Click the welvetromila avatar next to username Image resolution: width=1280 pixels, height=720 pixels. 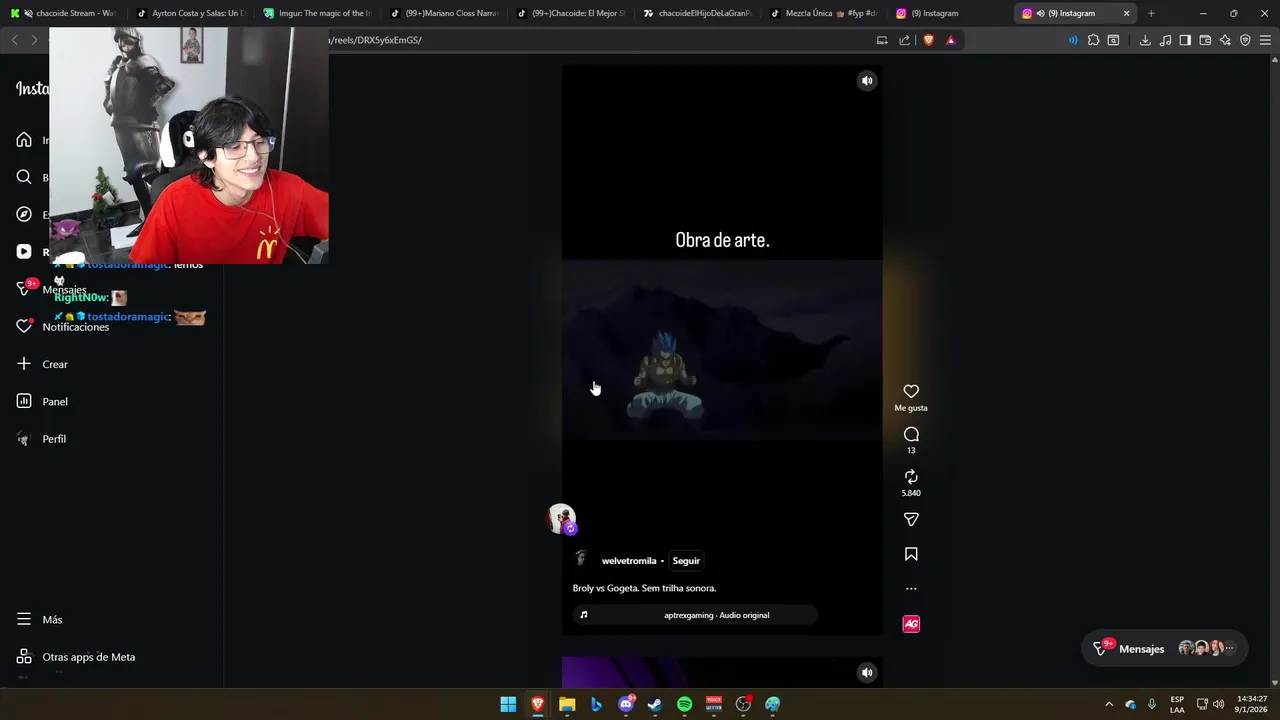click(581, 559)
